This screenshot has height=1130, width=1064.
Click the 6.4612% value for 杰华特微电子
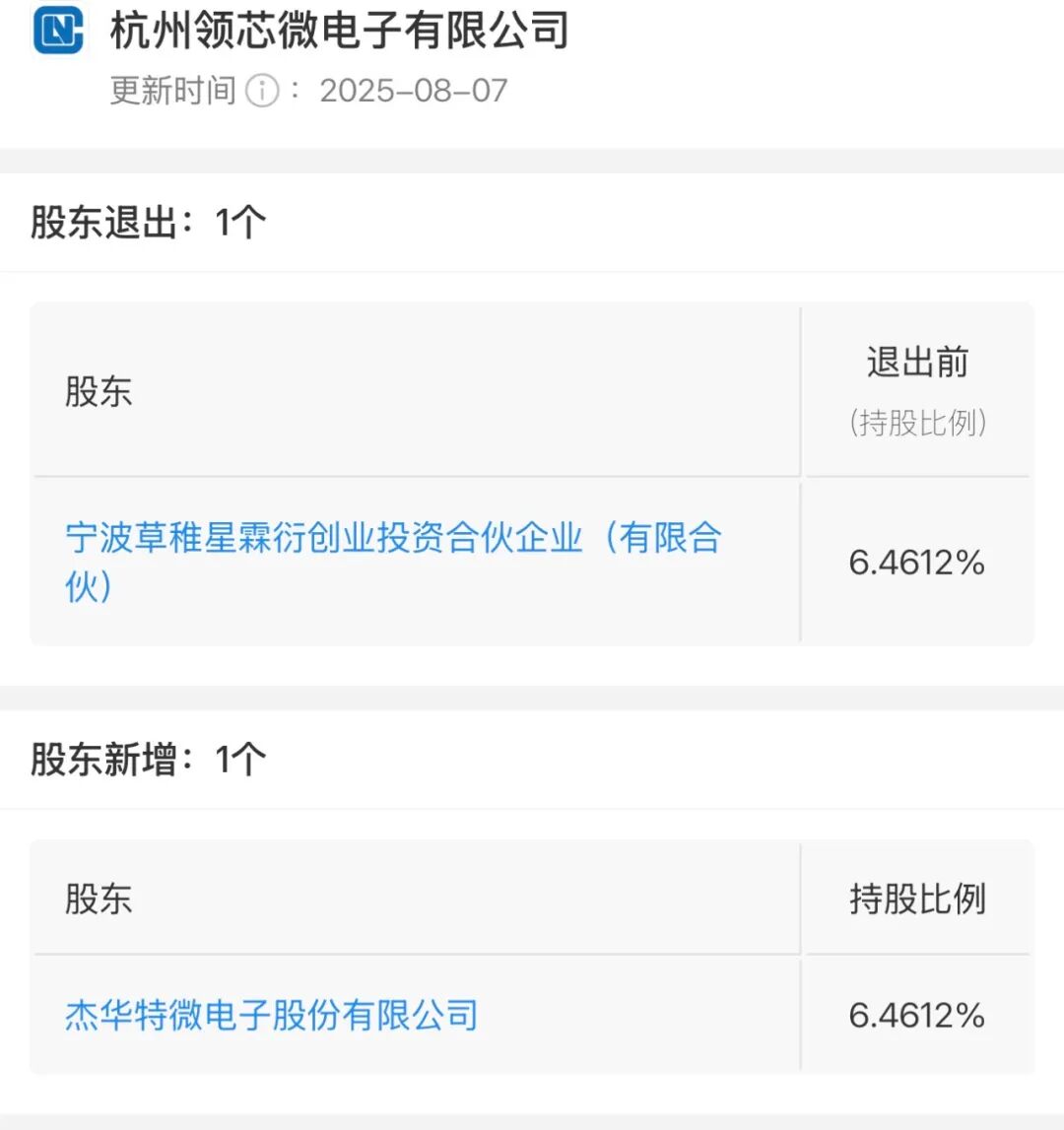tap(917, 1015)
